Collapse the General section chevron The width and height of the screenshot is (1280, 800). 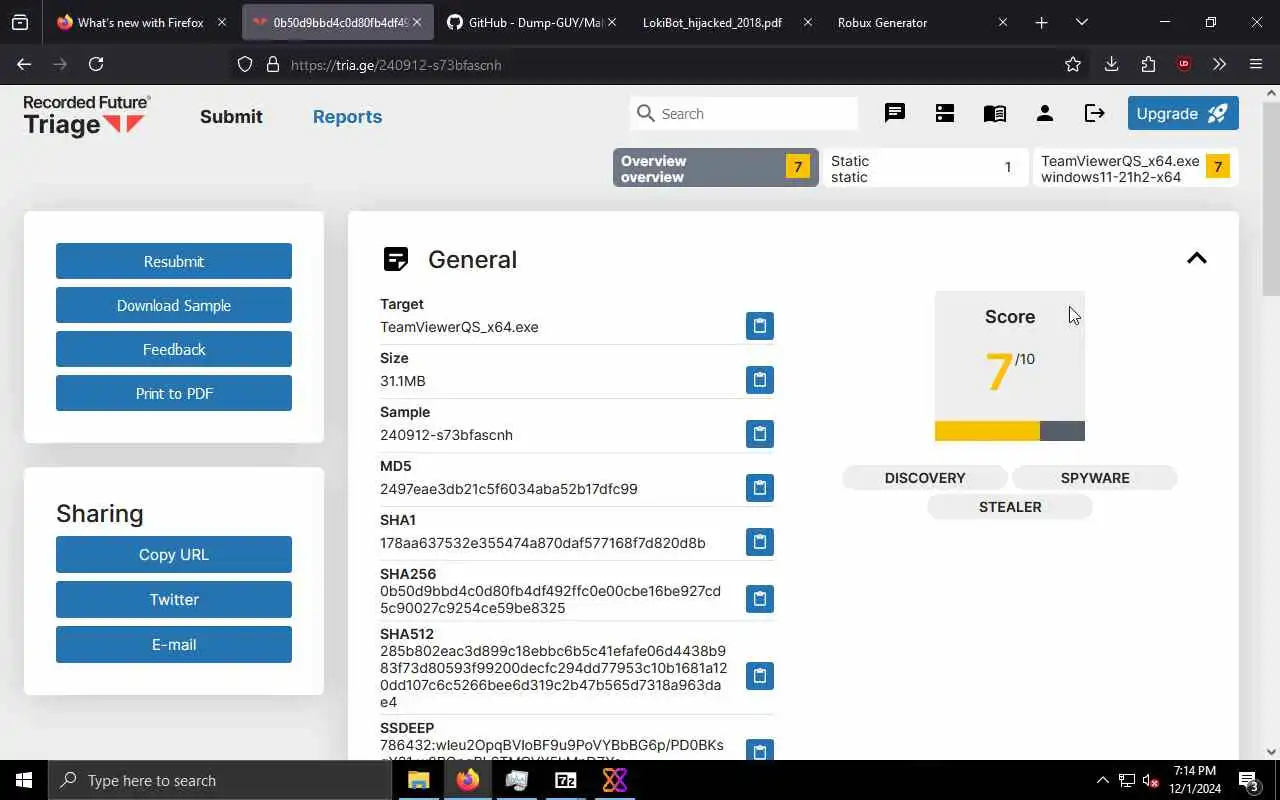pyautogui.click(x=1196, y=258)
